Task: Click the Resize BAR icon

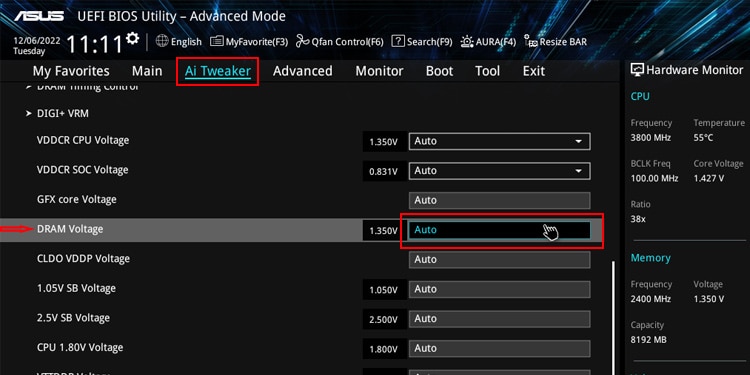Action: click(x=531, y=42)
